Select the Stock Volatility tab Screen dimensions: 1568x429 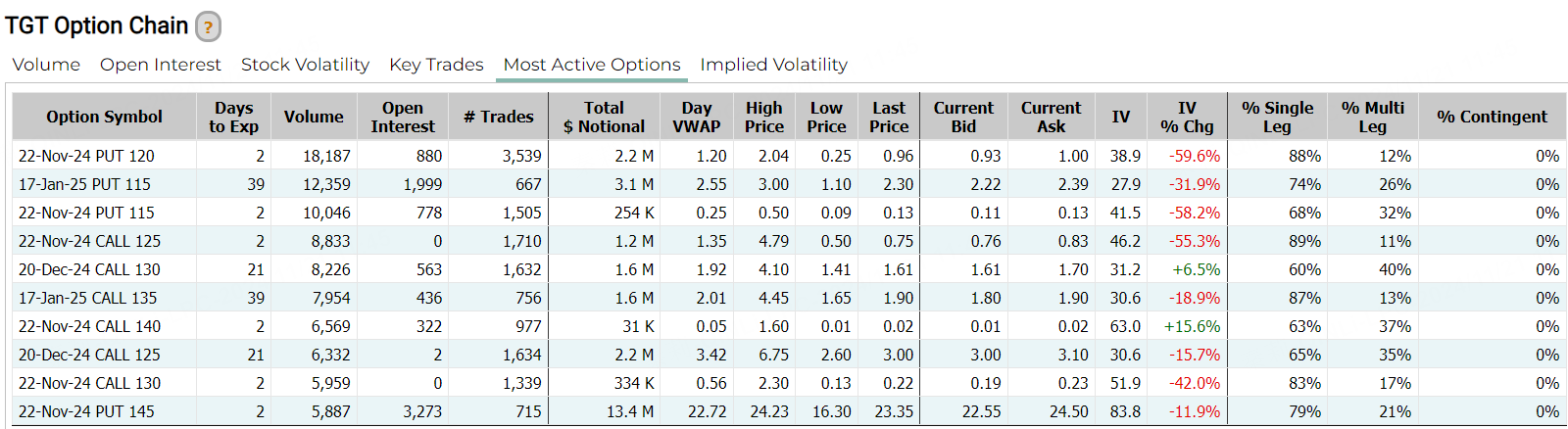[305, 65]
